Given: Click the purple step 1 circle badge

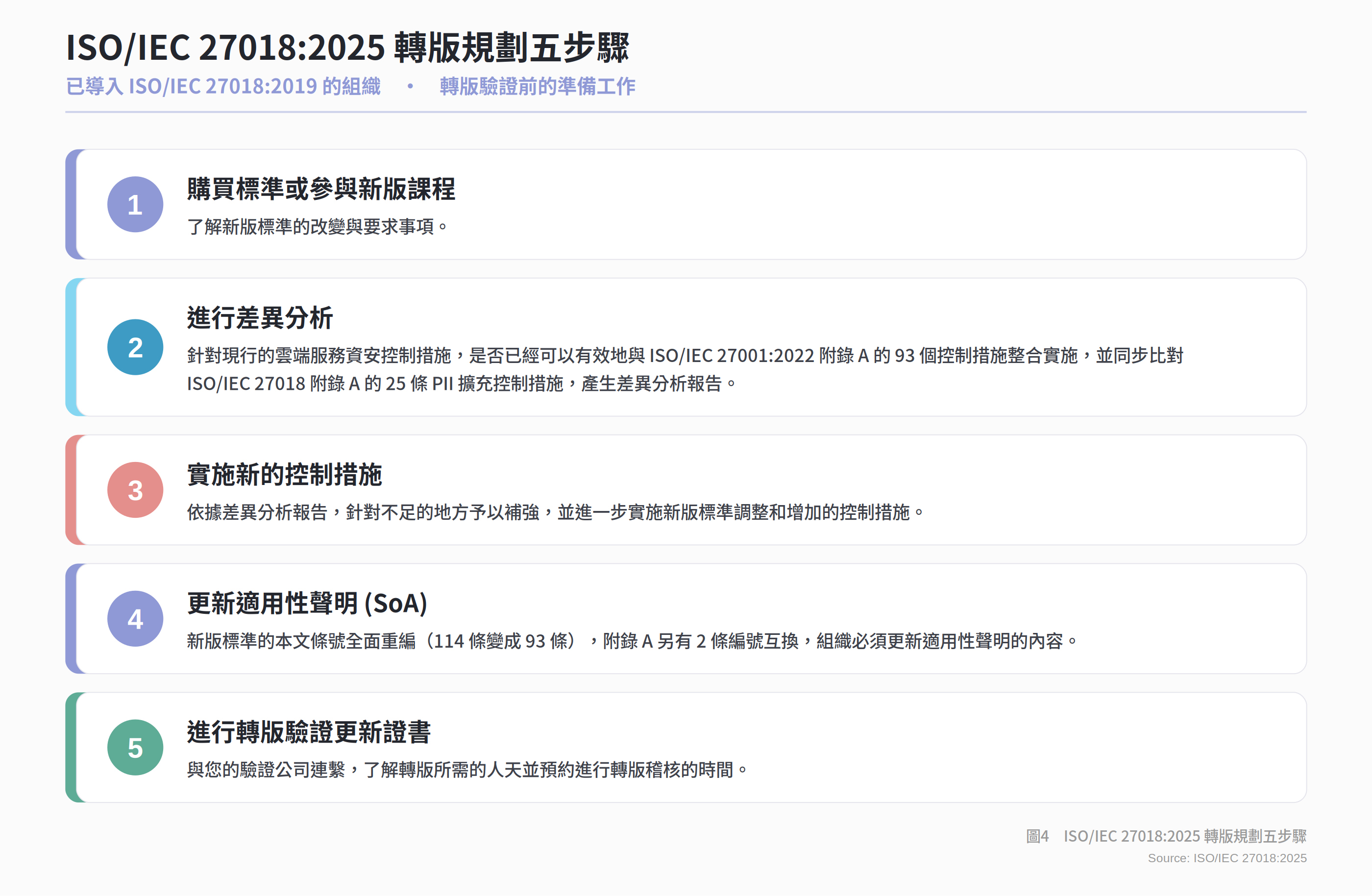Looking at the screenshot, I should pos(135,205).
